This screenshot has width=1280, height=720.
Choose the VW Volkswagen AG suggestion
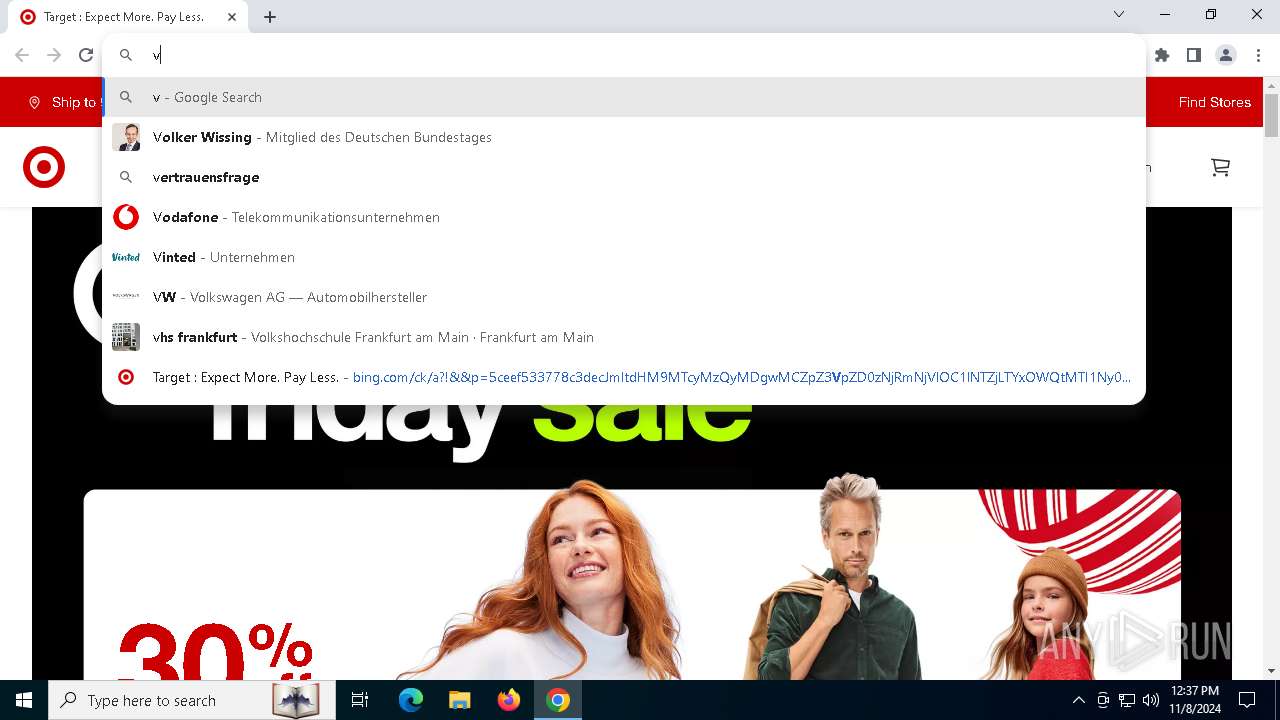pos(624,297)
